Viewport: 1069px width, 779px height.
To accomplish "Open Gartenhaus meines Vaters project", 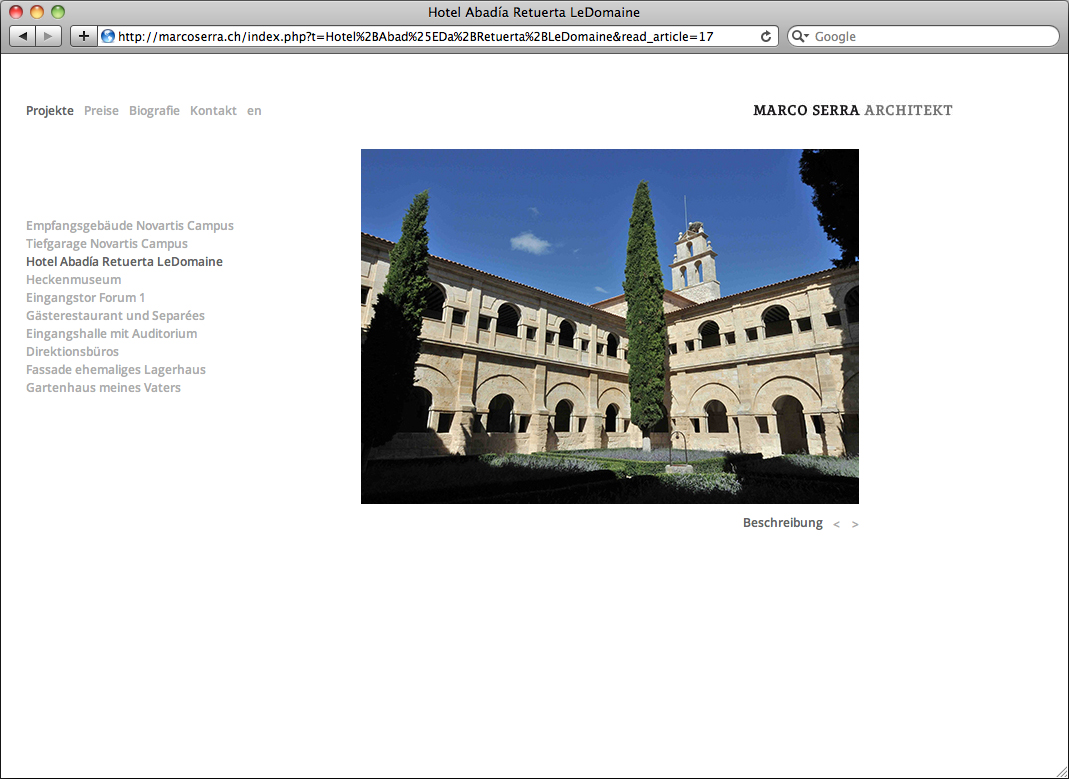I will pyautogui.click(x=103, y=388).
